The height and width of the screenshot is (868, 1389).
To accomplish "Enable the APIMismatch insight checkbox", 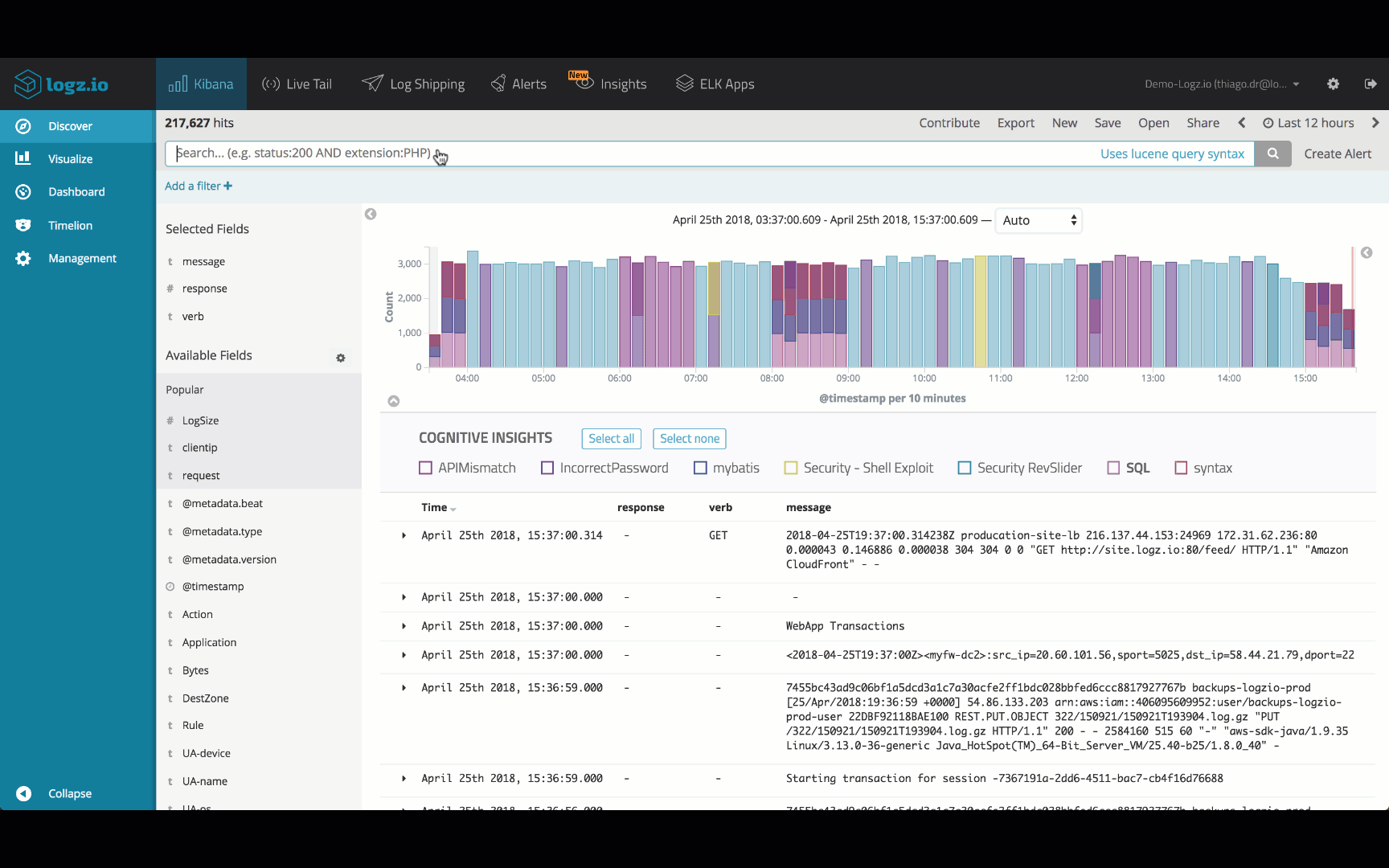I will tap(426, 468).
